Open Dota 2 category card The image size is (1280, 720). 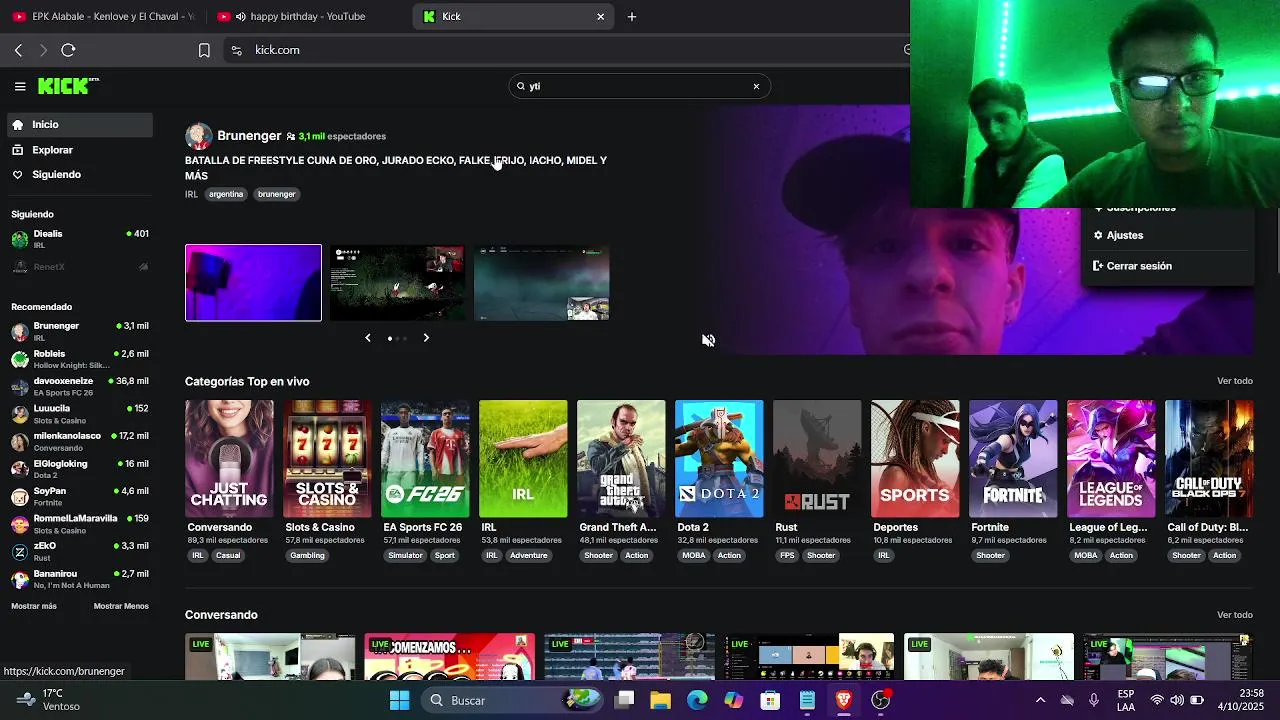point(719,459)
